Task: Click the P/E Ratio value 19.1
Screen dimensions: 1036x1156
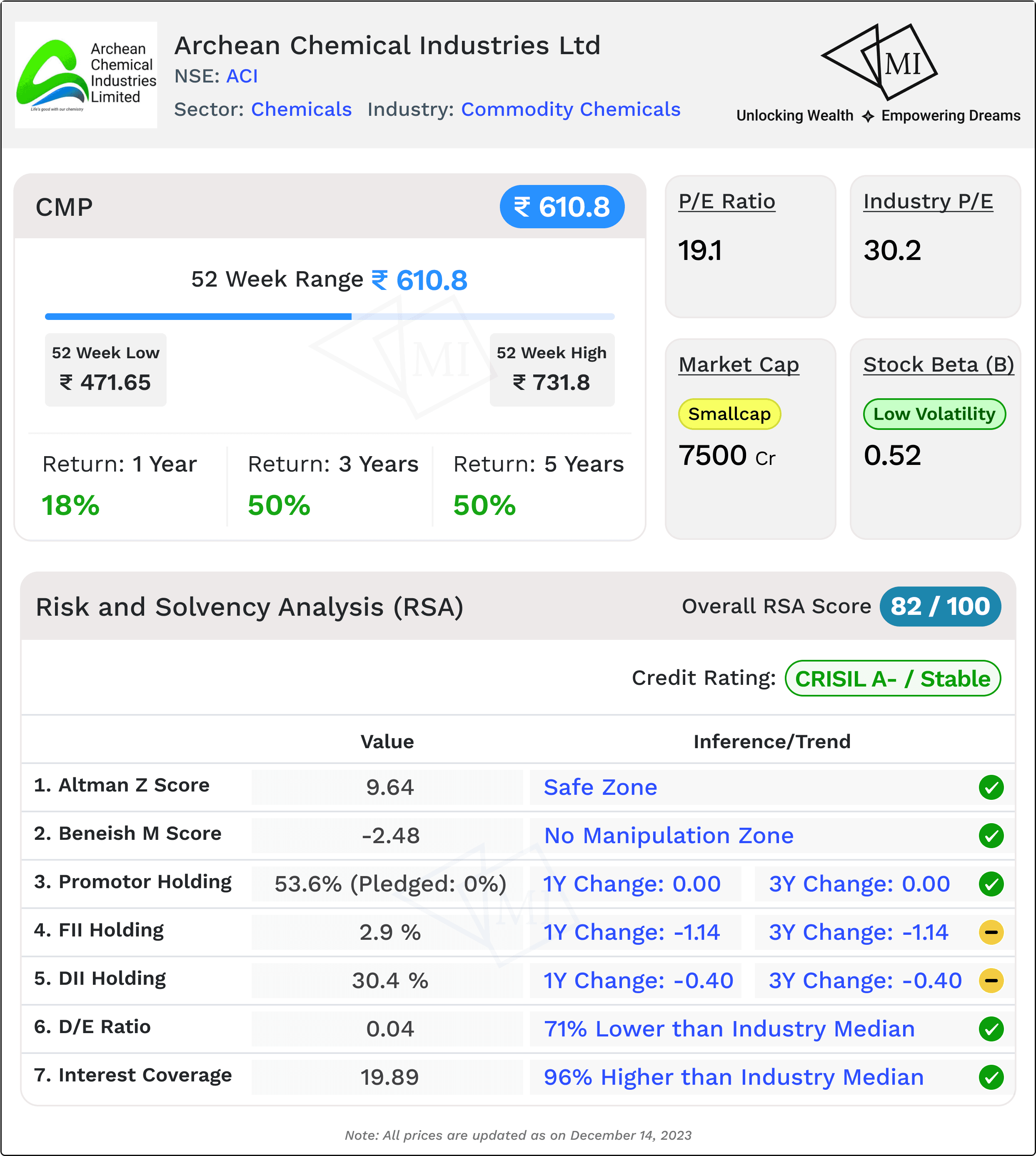Action: pyautogui.click(x=700, y=250)
